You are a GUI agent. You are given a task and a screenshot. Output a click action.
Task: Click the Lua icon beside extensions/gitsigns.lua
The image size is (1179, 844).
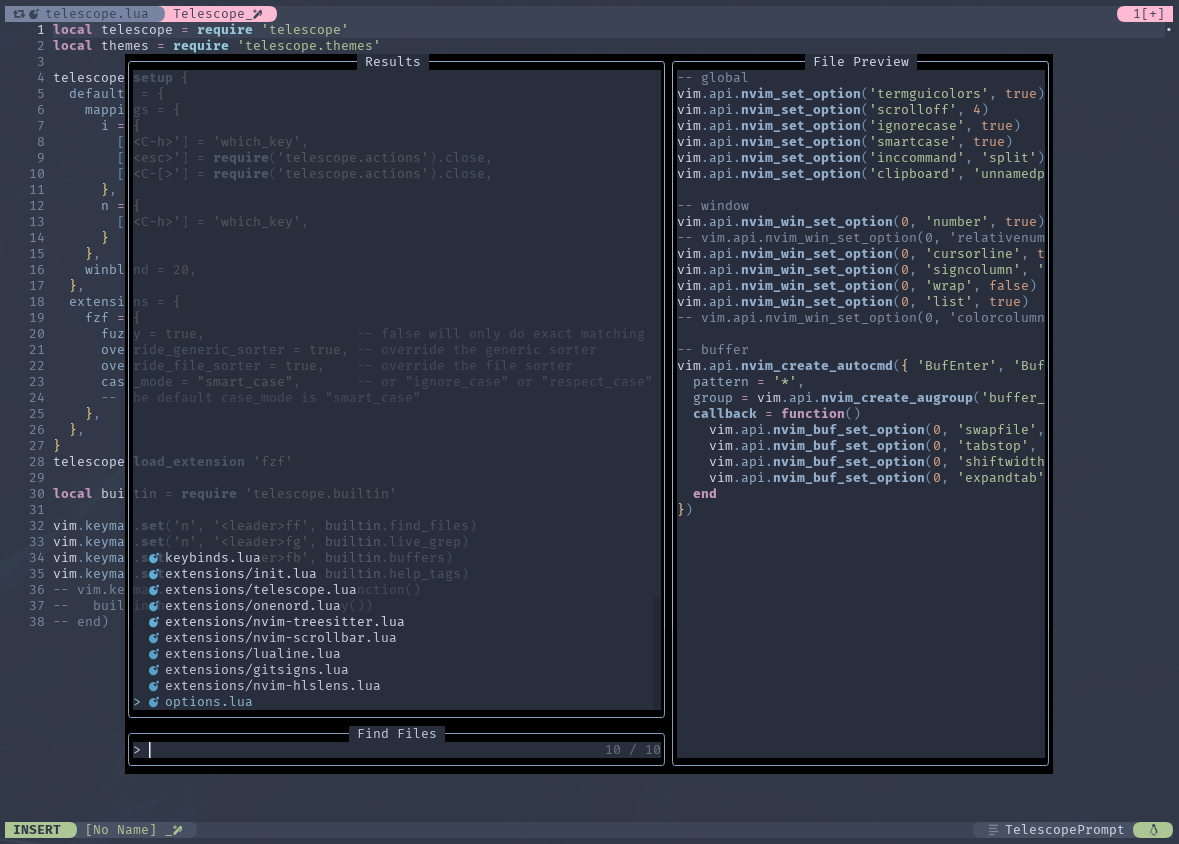(153, 669)
